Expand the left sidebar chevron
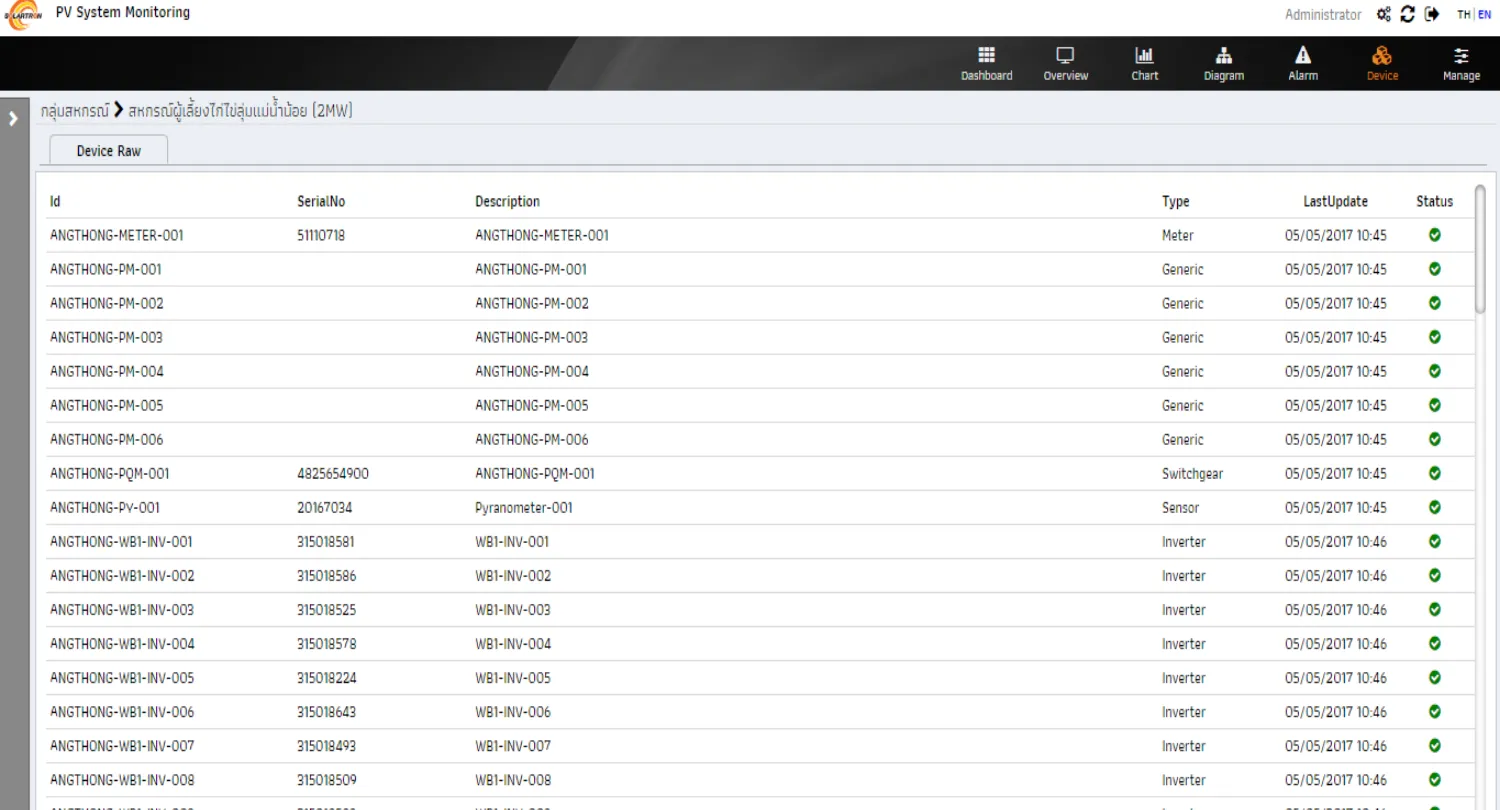The width and height of the screenshot is (1500, 810). click(13, 118)
